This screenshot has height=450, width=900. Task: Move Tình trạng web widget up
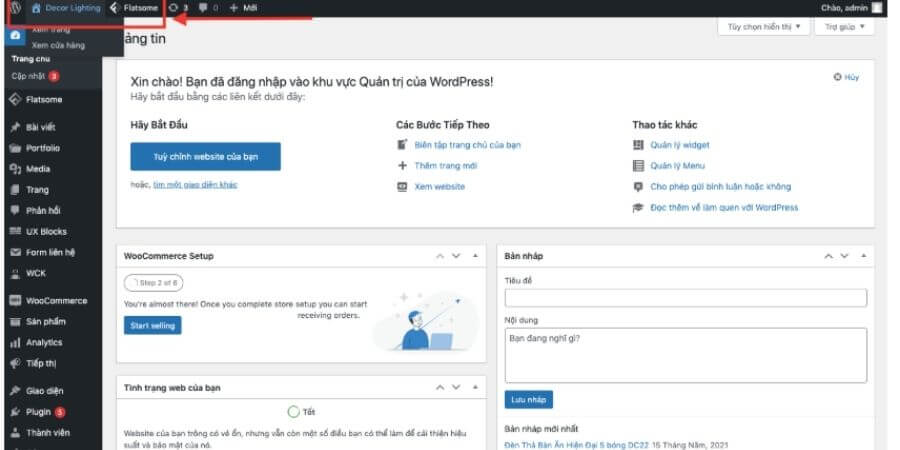[440, 387]
